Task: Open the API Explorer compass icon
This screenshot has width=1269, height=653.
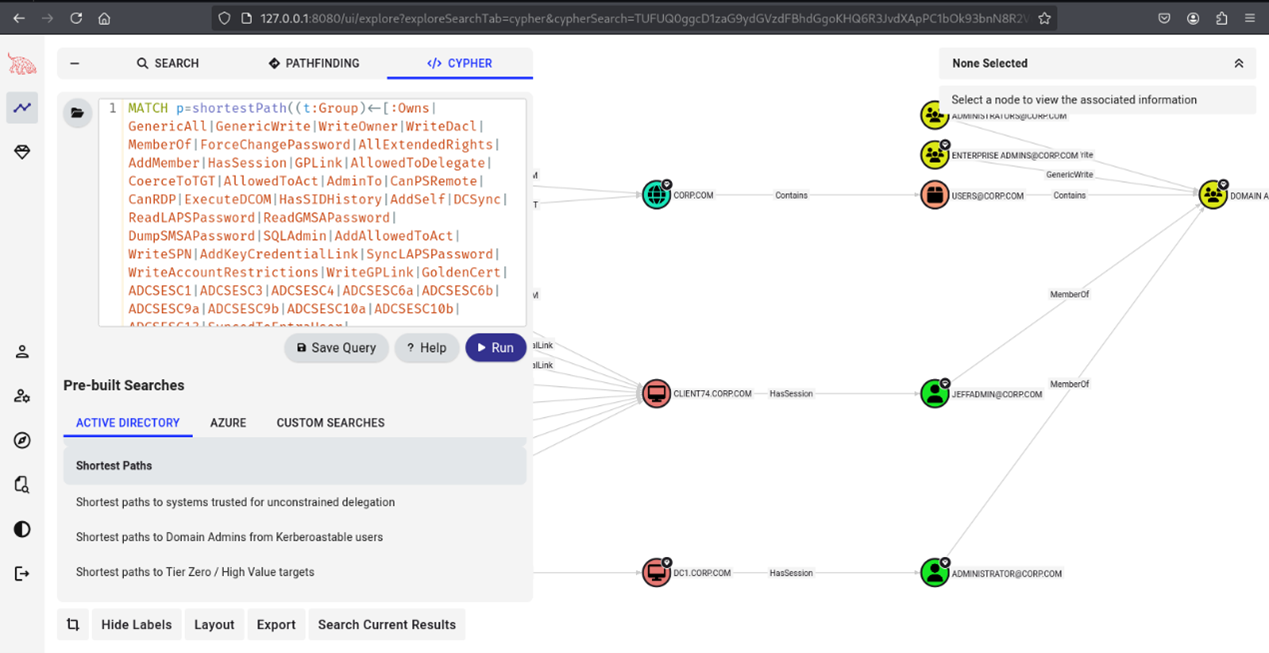Action: tap(22, 441)
